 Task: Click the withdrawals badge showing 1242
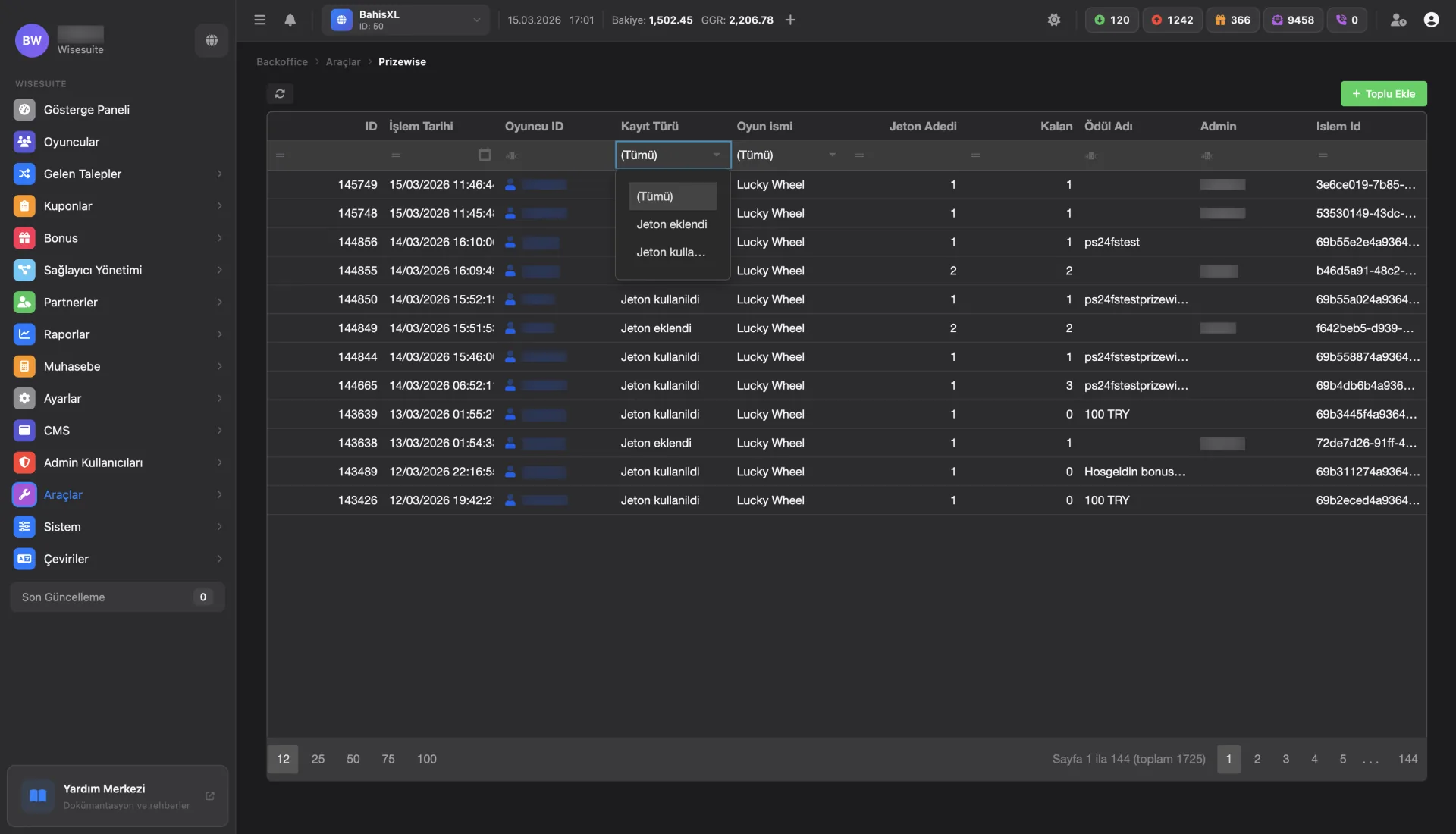1172,20
